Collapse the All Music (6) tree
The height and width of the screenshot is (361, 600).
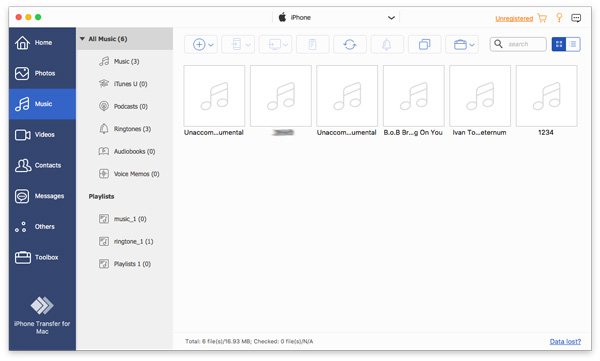point(82,39)
